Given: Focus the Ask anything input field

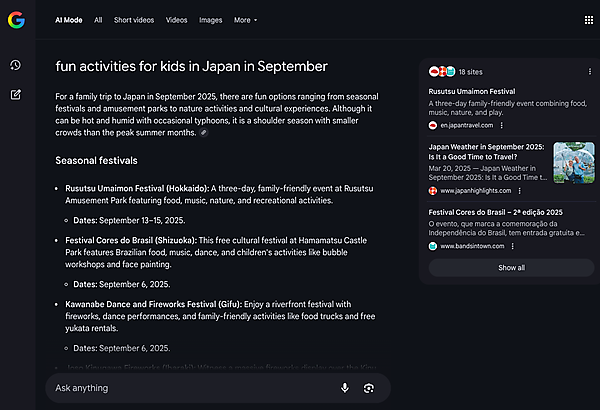Looking at the screenshot, I should (x=190, y=388).
